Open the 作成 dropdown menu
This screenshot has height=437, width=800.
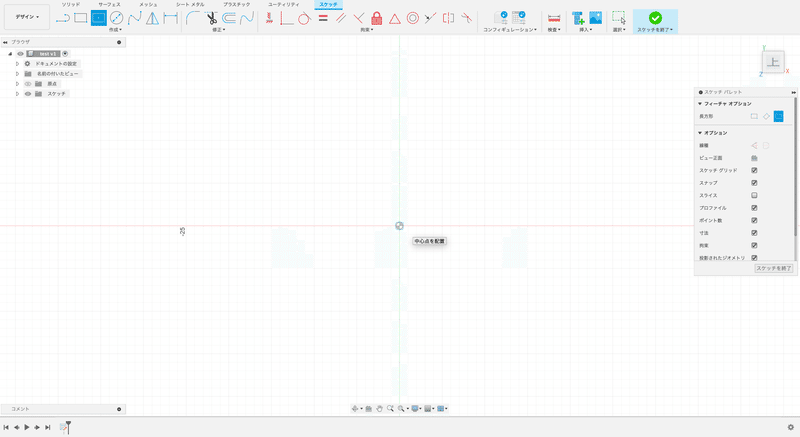[x=115, y=30]
